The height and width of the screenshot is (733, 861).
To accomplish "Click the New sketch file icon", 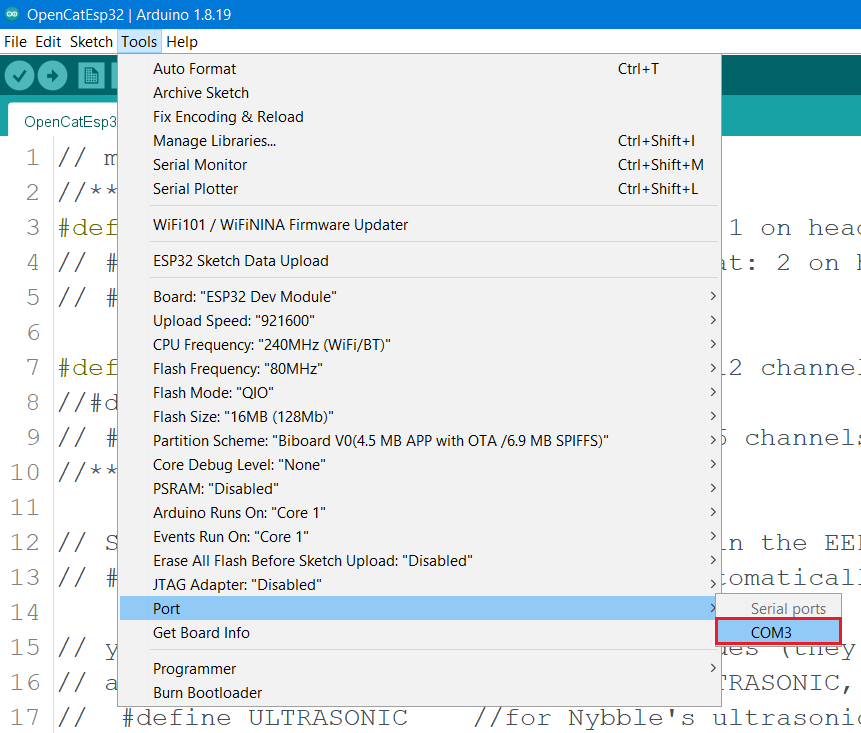I will point(92,76).
